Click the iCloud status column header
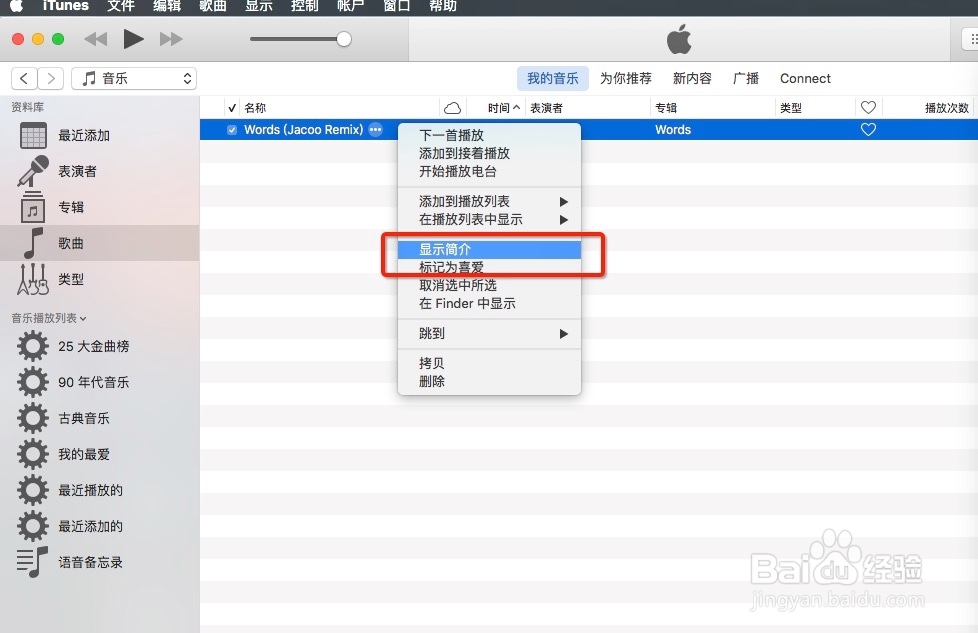 452,108
